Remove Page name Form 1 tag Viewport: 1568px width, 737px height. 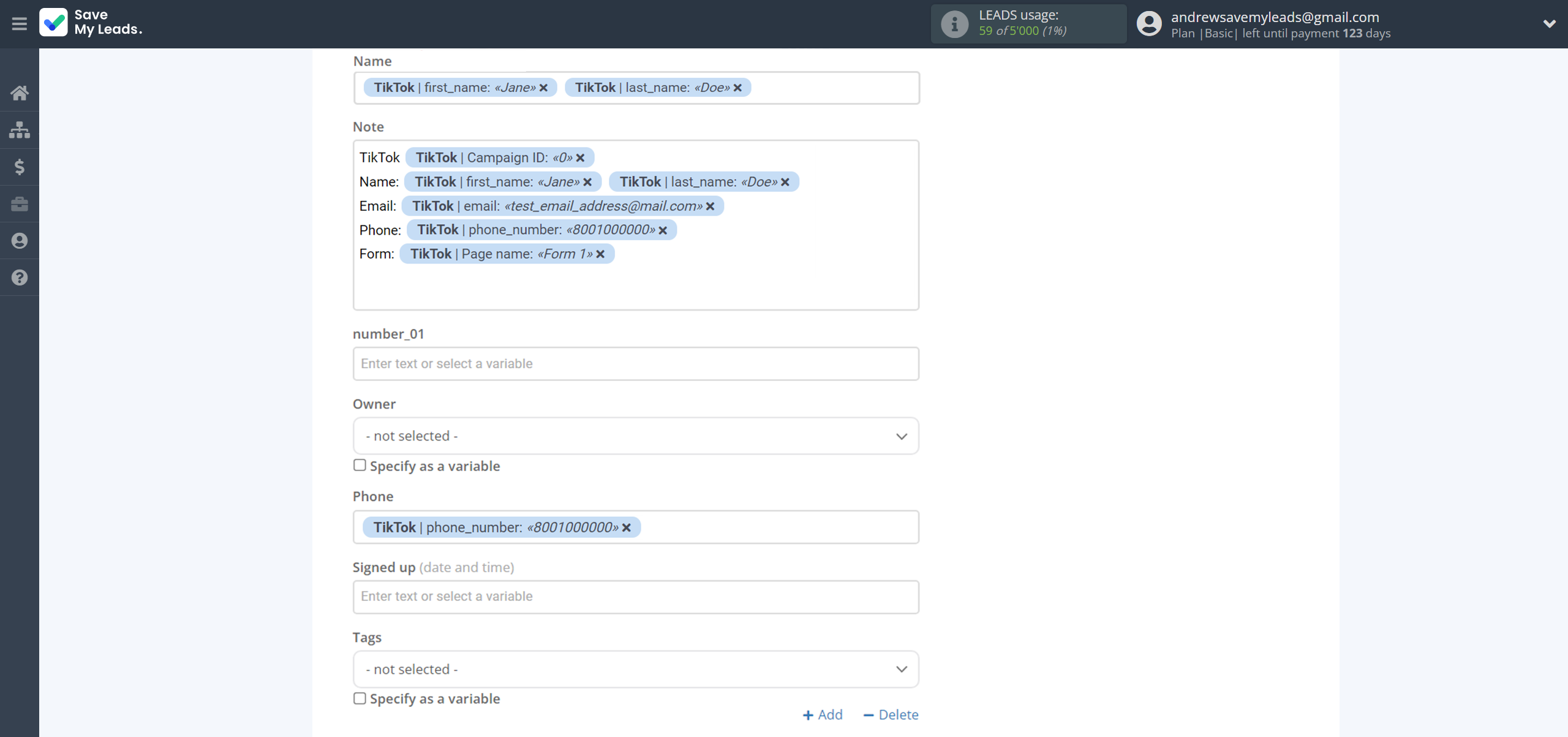tap(600, 254)
